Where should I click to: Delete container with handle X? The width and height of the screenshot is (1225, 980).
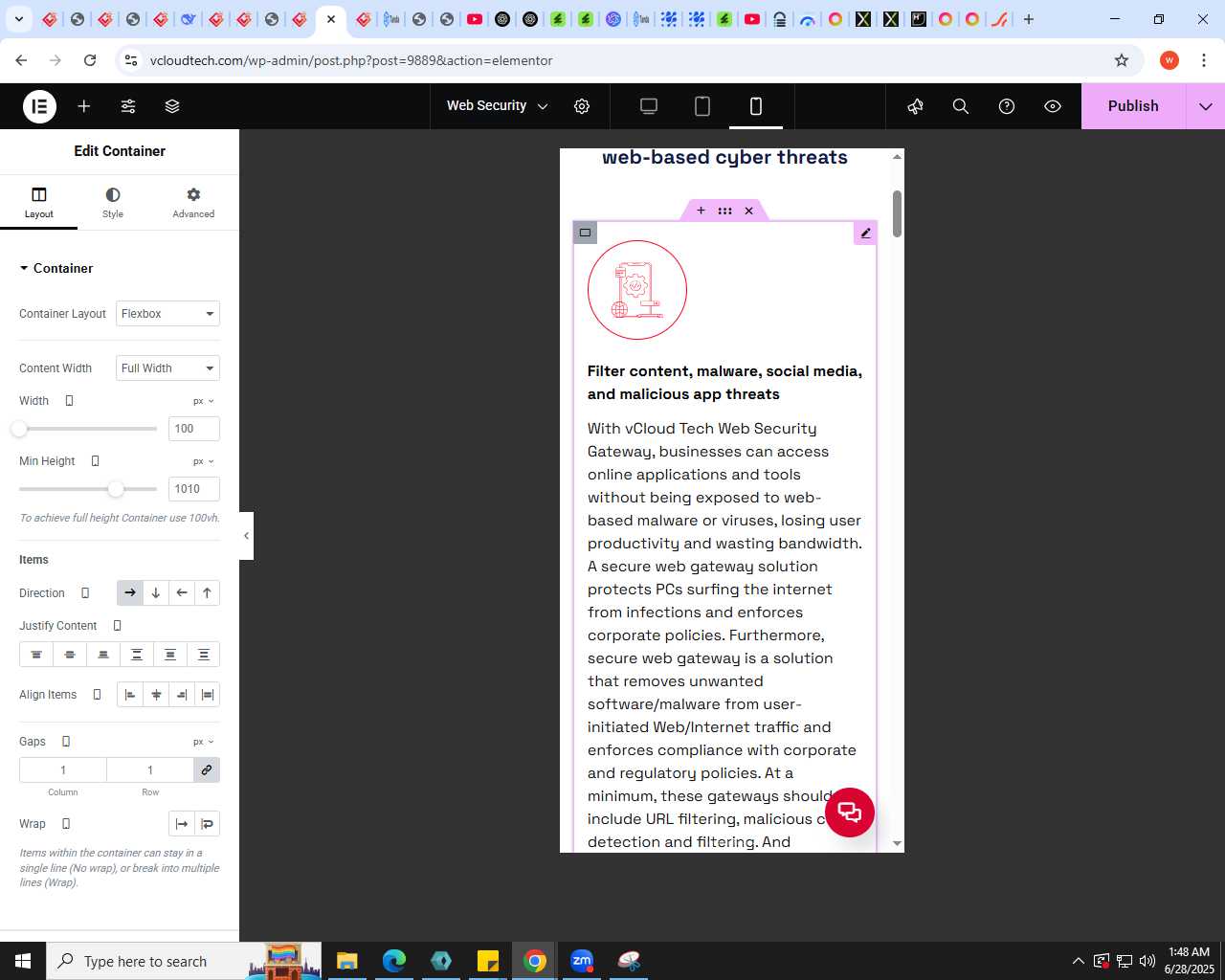click(749, 211)
